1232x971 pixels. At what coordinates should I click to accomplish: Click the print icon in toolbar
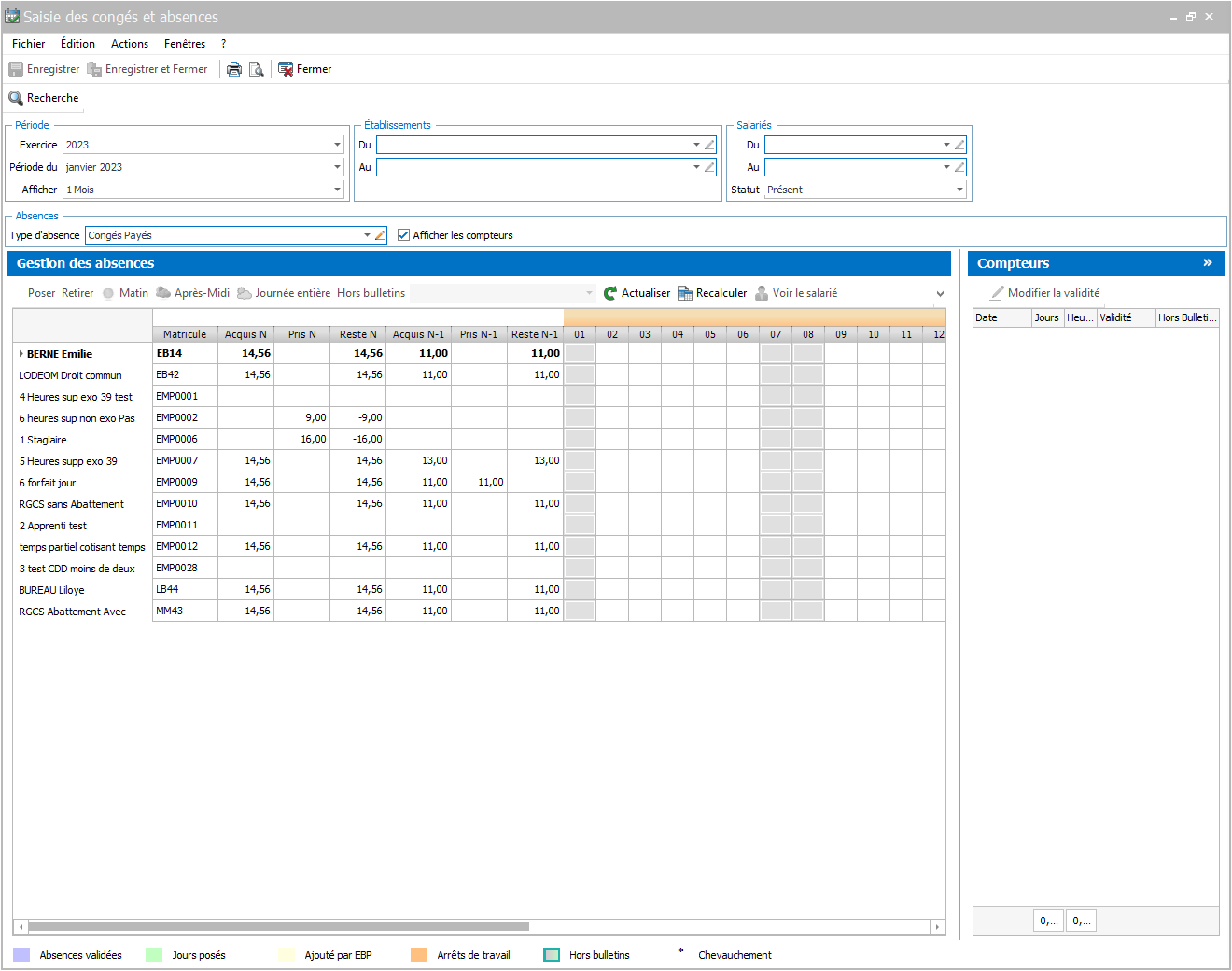234,69
